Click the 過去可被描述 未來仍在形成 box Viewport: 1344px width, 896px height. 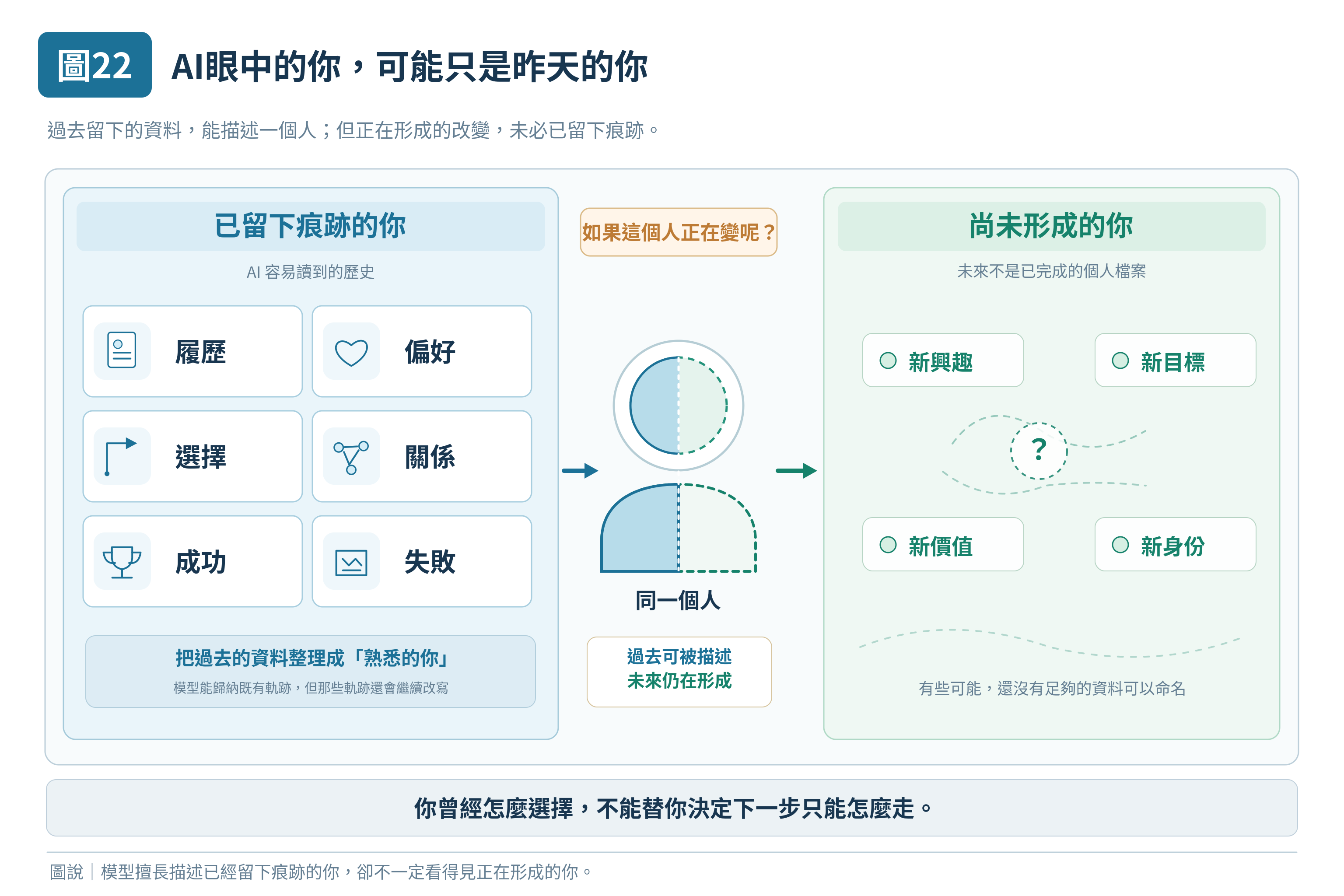679,672
